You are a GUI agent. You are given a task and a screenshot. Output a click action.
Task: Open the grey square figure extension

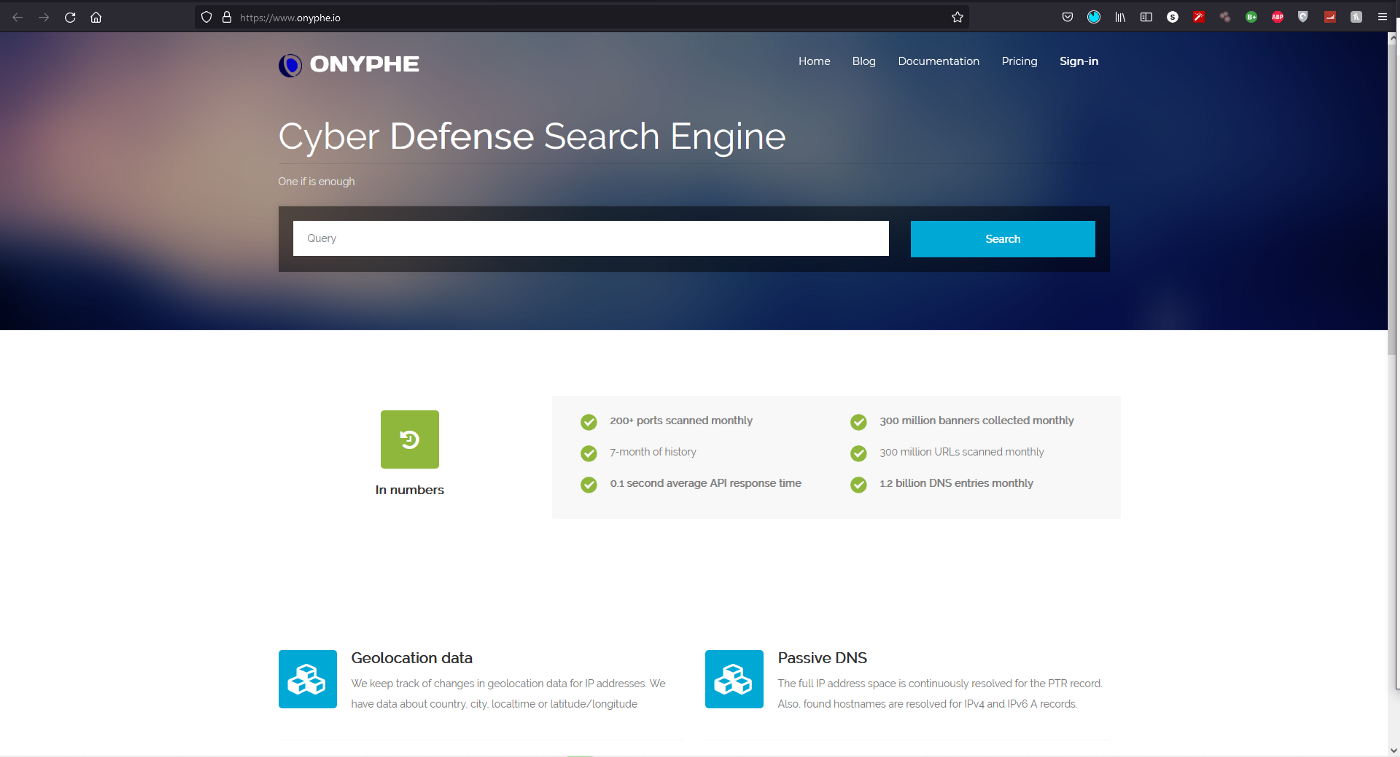click(1356, 17)
